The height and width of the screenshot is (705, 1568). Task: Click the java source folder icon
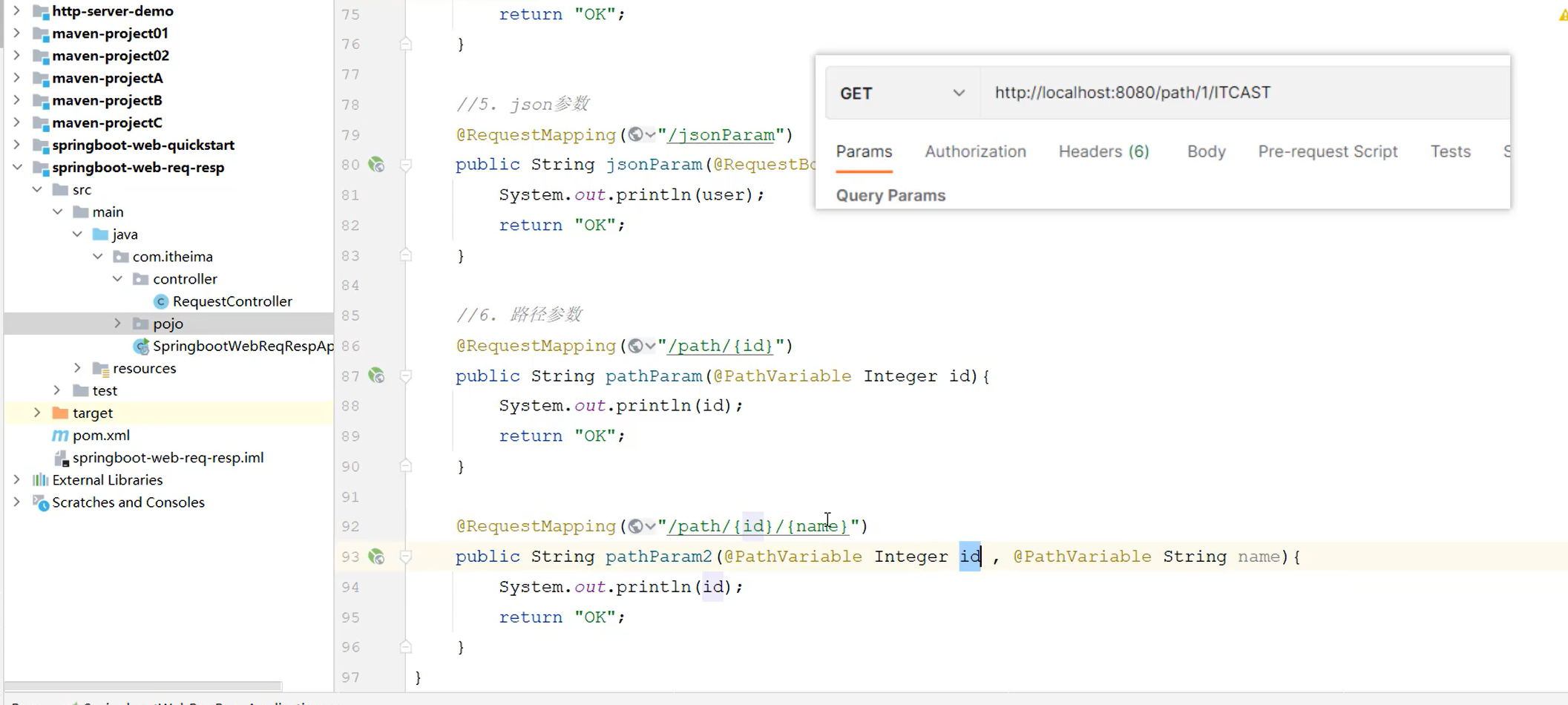pyautogui.click(x=101, y=235)
